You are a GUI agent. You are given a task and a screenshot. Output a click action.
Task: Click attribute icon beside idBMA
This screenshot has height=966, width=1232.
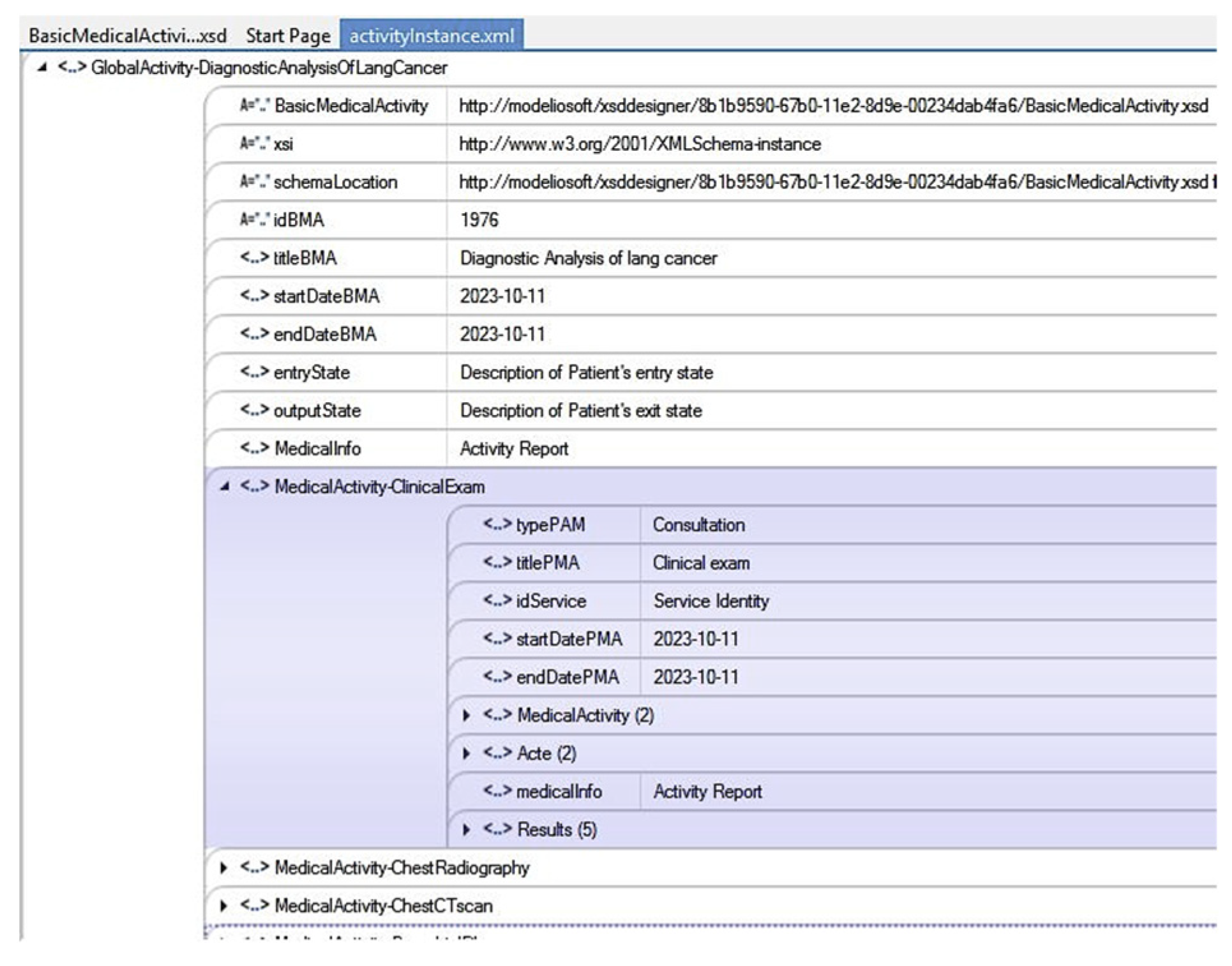coord(254,220)
